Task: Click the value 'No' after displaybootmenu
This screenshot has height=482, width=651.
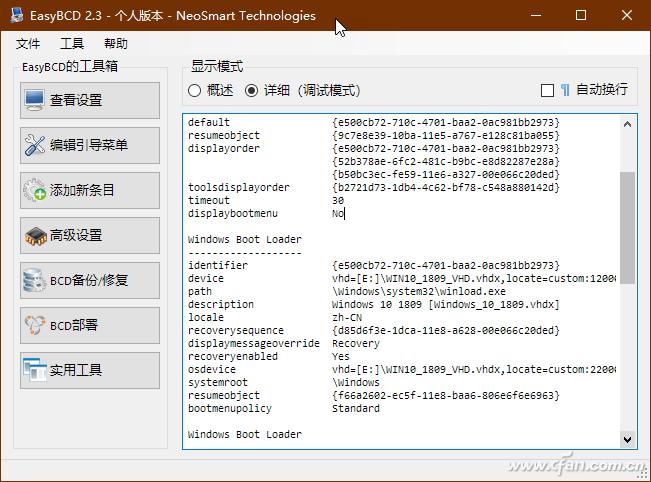Action: click(338, 213)
